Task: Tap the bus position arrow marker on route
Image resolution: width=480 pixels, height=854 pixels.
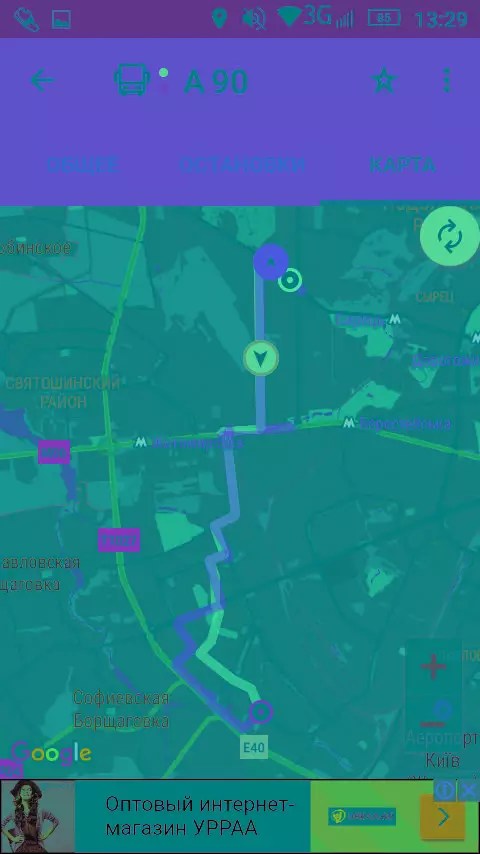Action: [261, 358]
